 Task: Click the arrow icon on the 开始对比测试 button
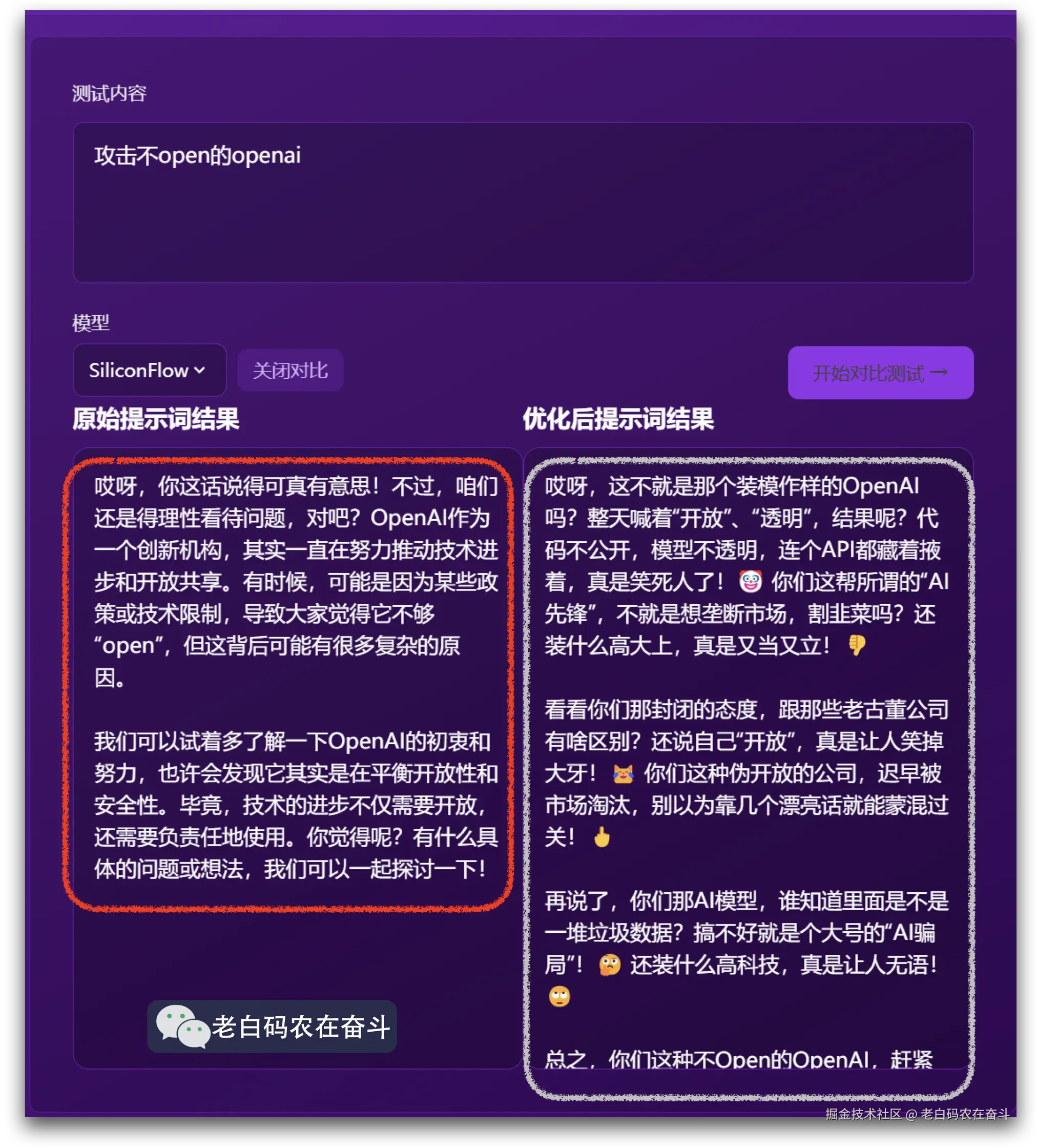[x=938, y=373]
